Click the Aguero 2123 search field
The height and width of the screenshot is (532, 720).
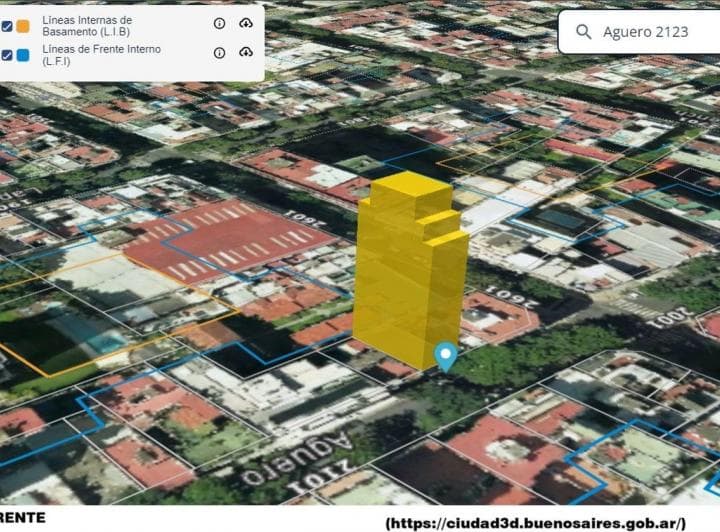coord(639,32)
